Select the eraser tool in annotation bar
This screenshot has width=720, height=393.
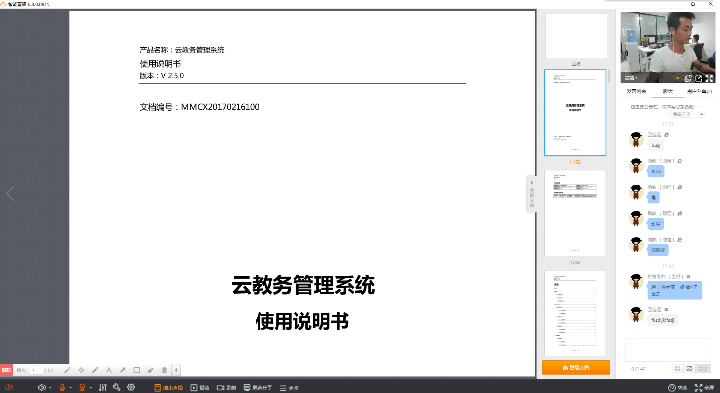151,370
